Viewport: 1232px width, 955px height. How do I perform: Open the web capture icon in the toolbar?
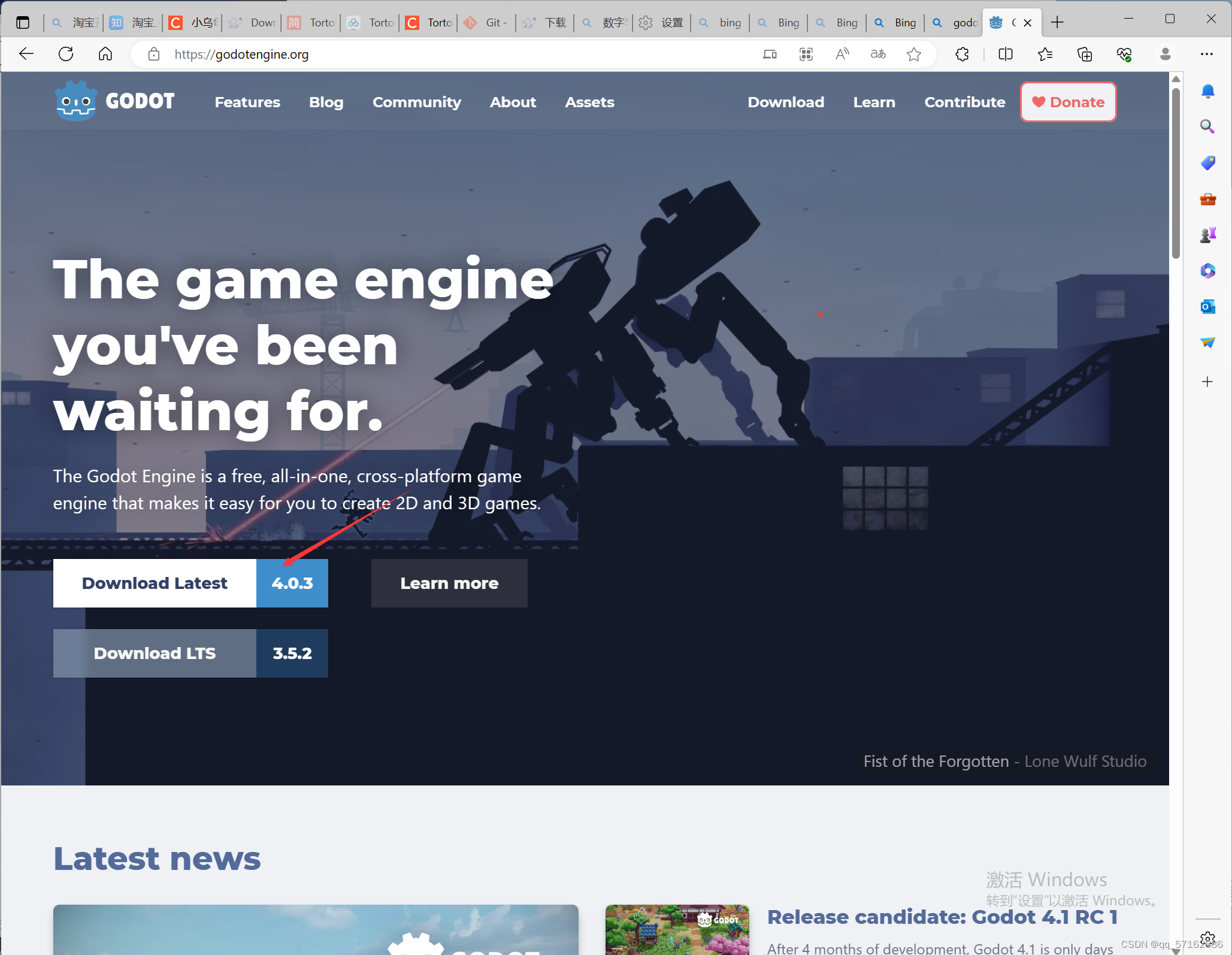(806, 54)
